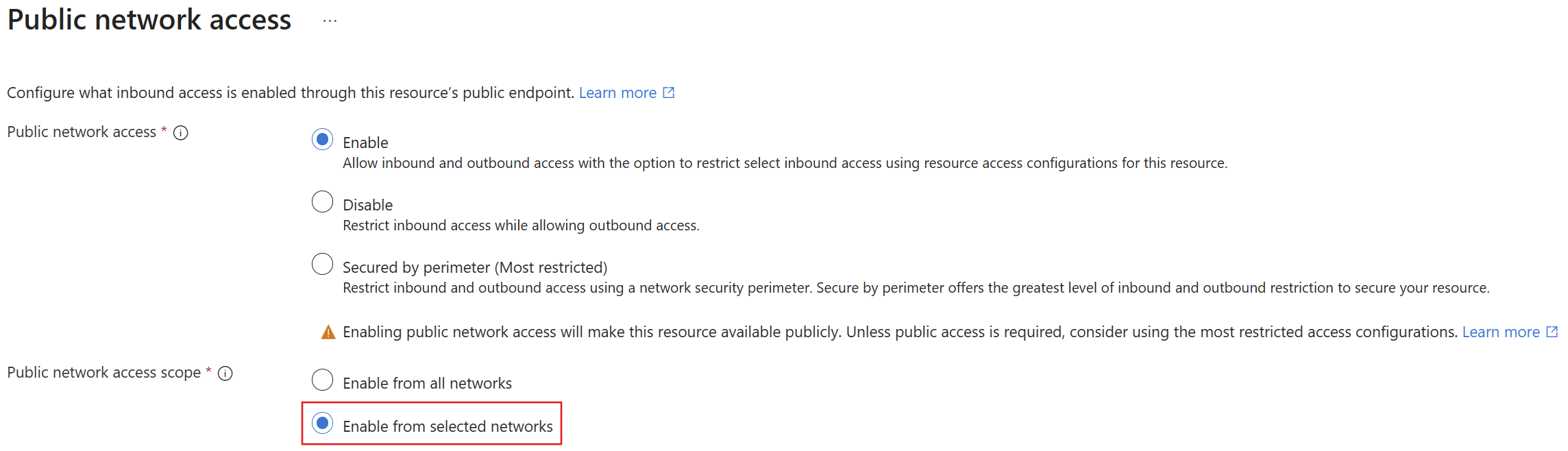Click the Secured by perimeter label
The image size is (1568, 451).
coord(476,267)
